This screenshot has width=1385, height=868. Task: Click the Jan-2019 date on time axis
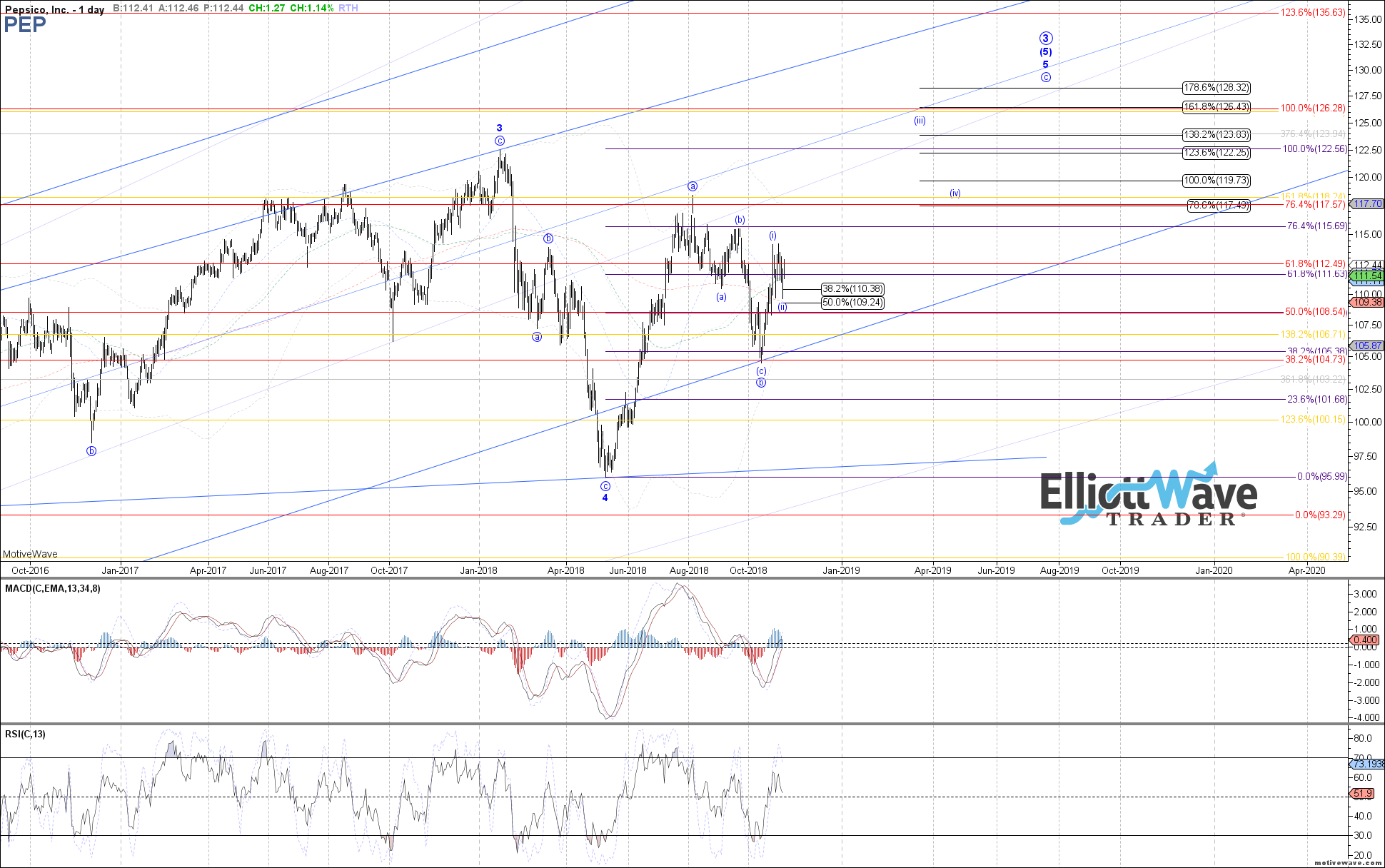click(841, 570)
